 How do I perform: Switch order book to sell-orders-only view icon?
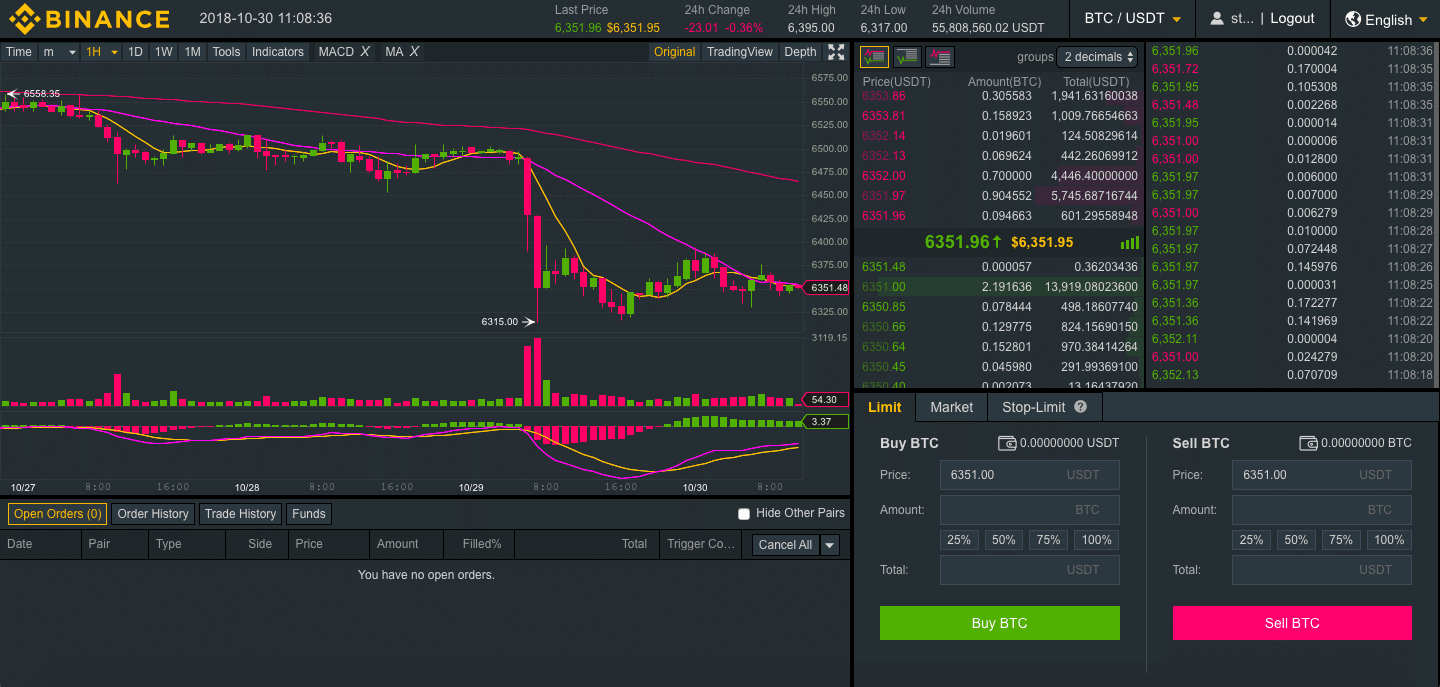pyautogui.click(x=939, y=57)
